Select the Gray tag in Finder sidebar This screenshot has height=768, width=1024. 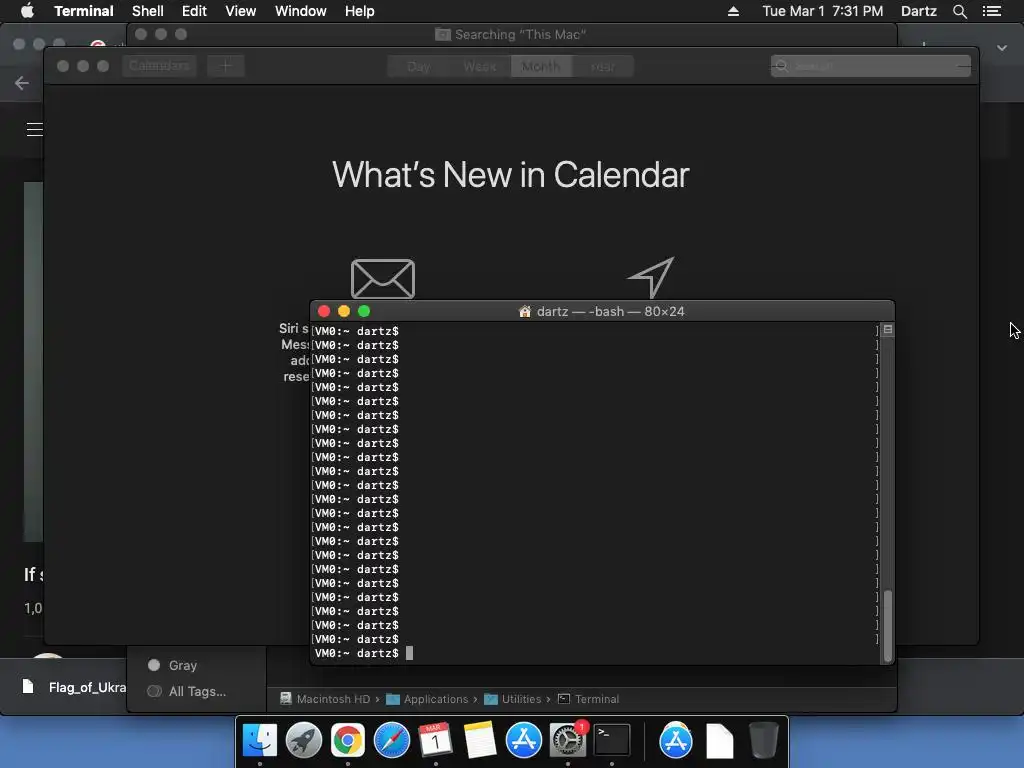[x=172, y=665]
